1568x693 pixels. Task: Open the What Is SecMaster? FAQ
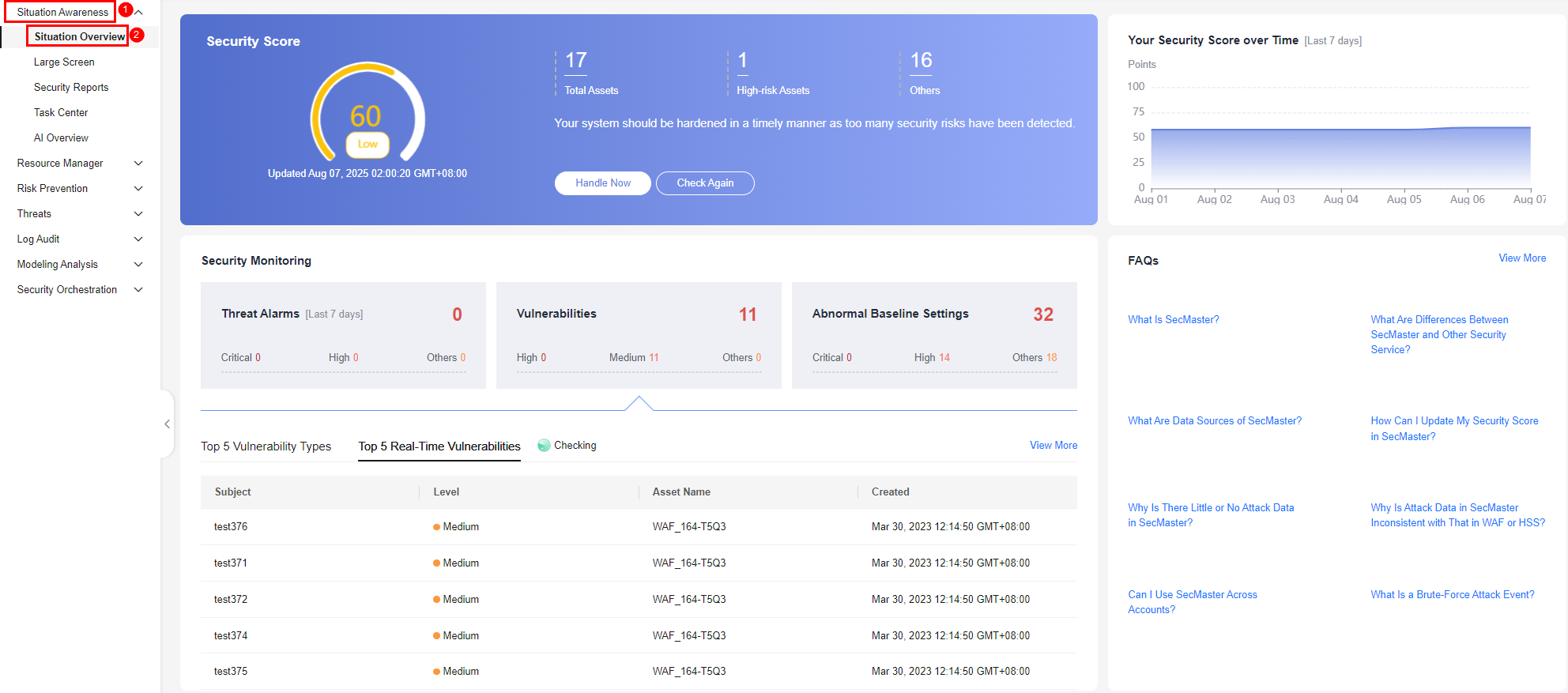point(1174,319)
